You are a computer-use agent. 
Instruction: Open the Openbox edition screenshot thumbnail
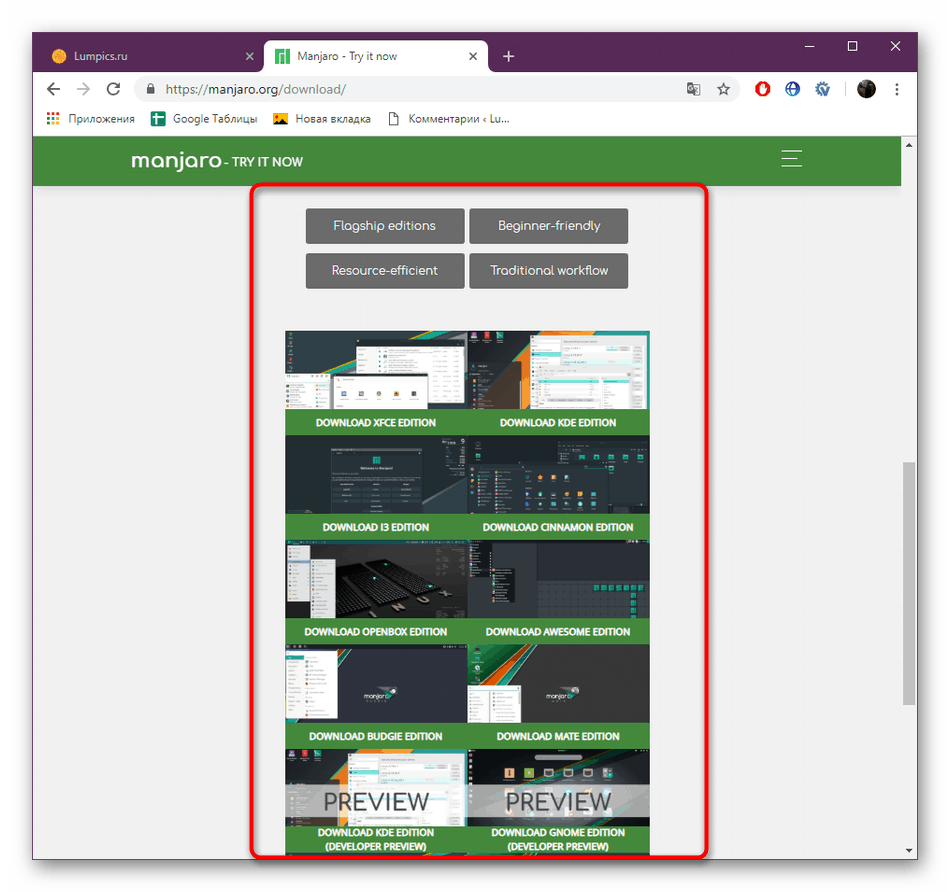tap(376, 579)
